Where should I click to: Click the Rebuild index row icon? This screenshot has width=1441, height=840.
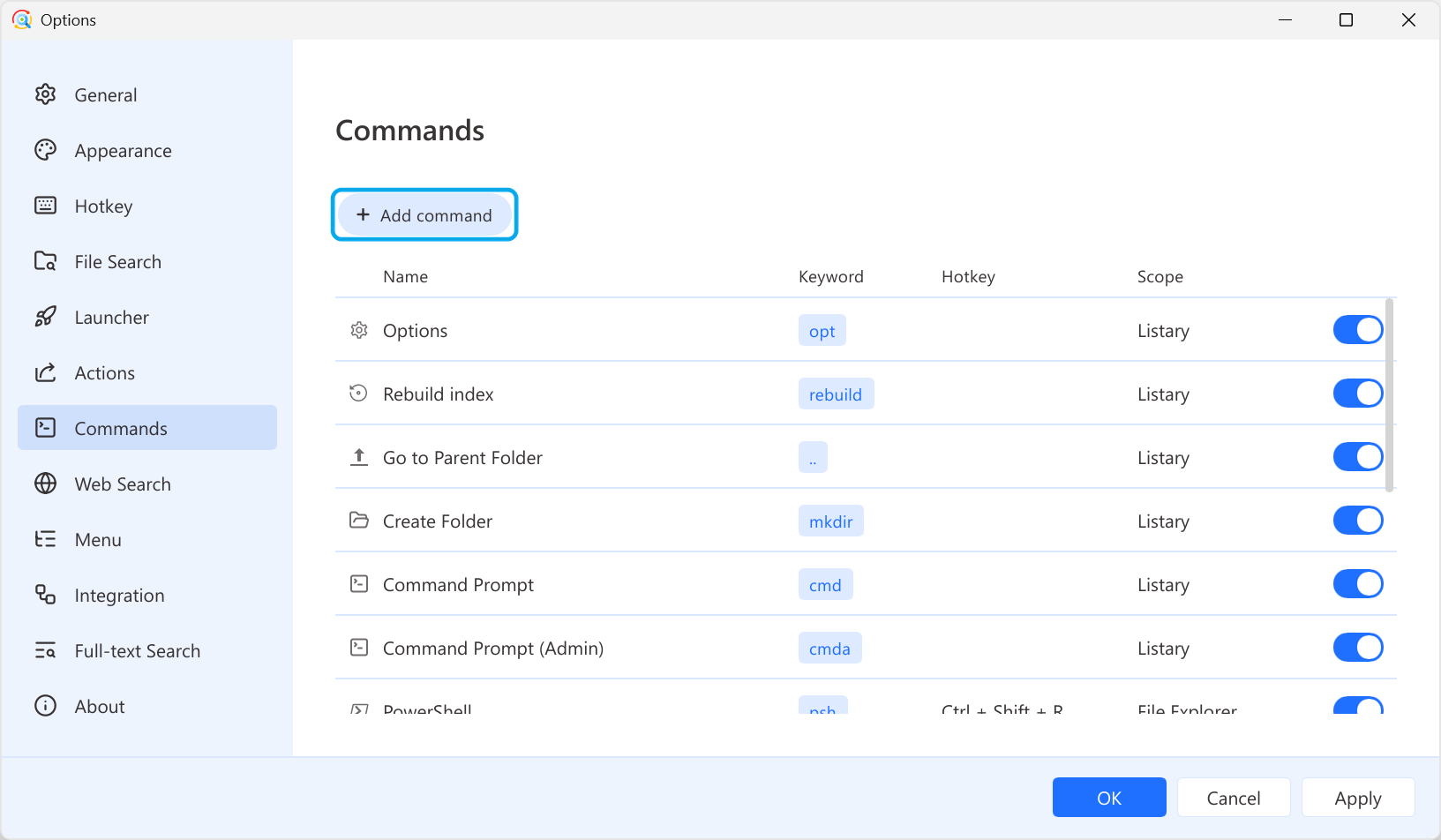(x=358, y=394)
